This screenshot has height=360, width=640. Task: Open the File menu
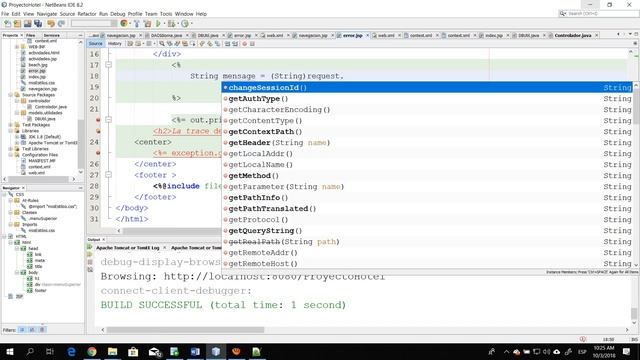[x=5, y=14]
